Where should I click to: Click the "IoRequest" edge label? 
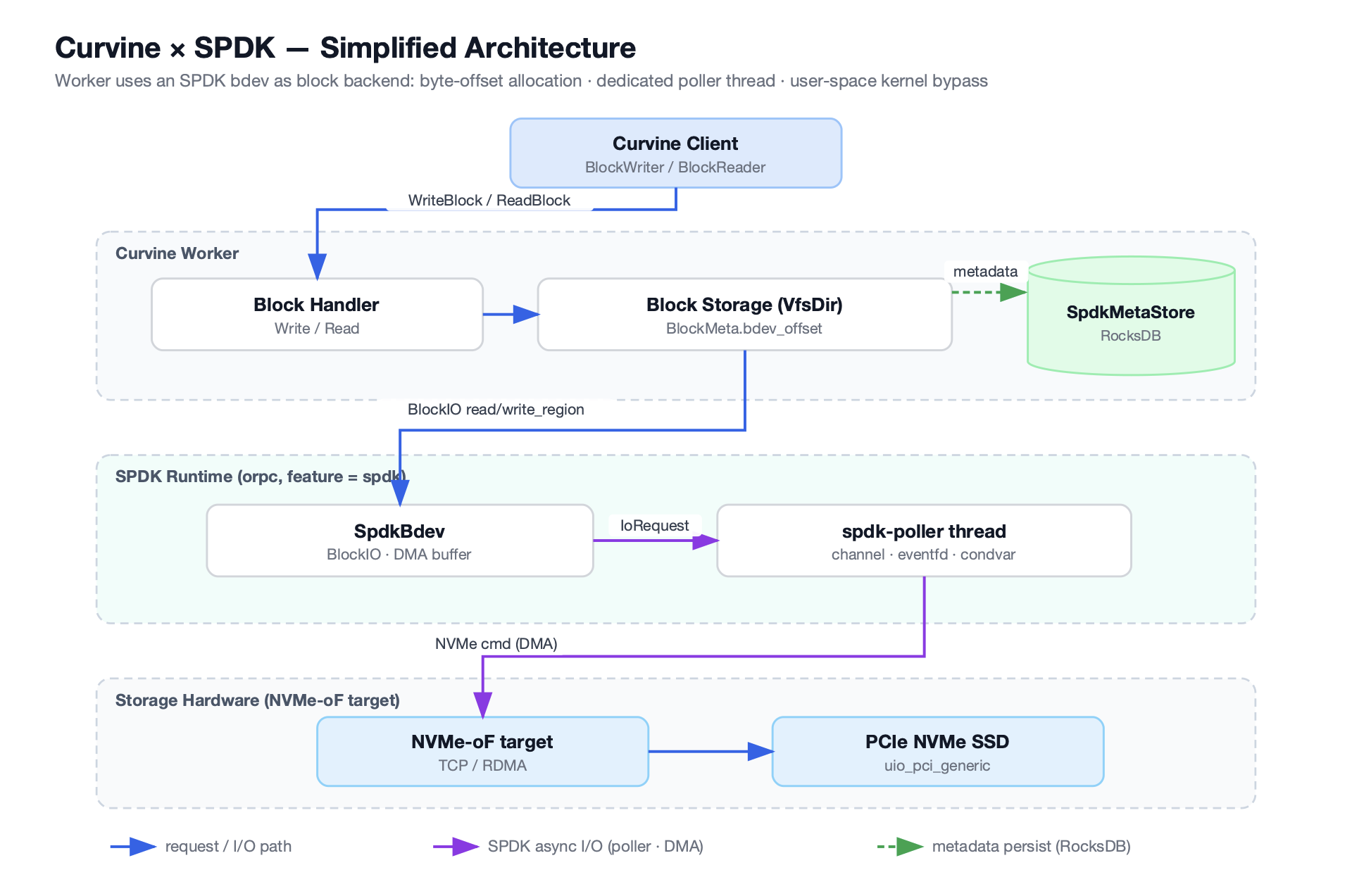coord(654,526)
